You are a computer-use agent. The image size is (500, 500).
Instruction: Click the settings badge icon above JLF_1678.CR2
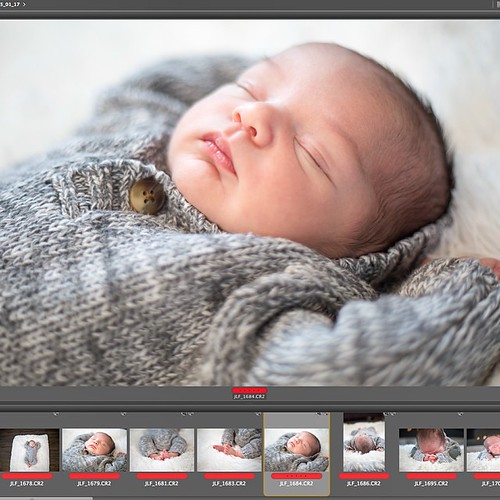click(x=56, y=414)
